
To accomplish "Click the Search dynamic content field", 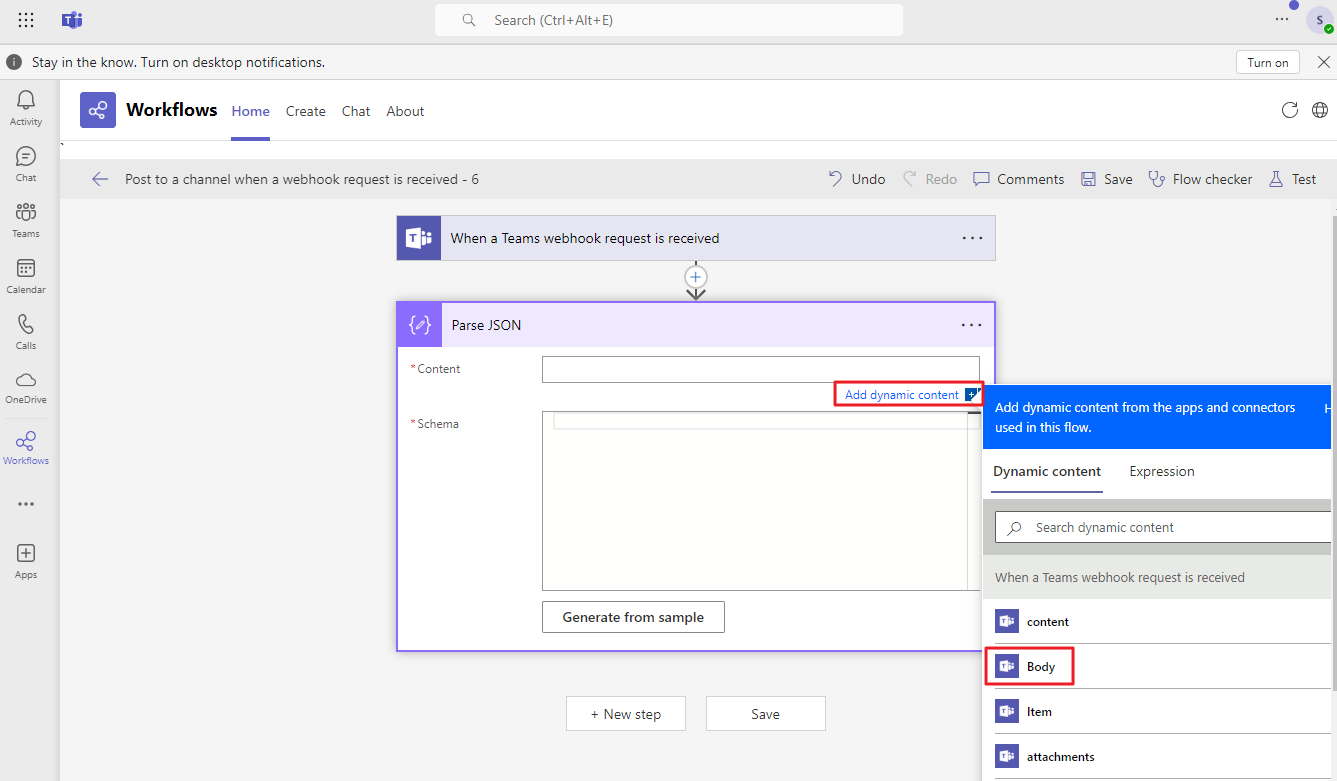I will [x=1165, y=527].
